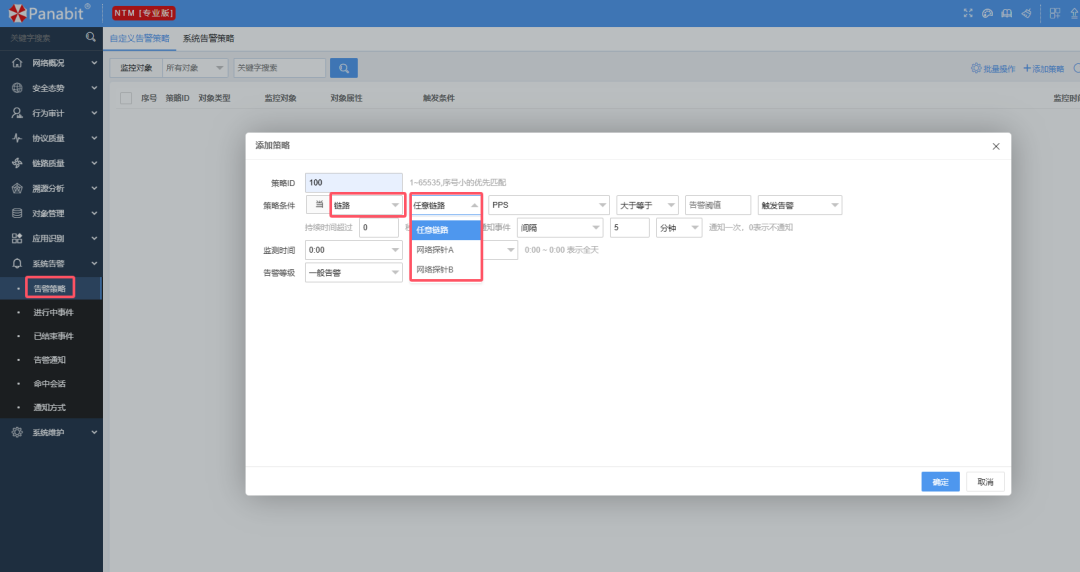Collapse 系统告警 using its chevron
1080x572 pixels.
click(94, 263)
